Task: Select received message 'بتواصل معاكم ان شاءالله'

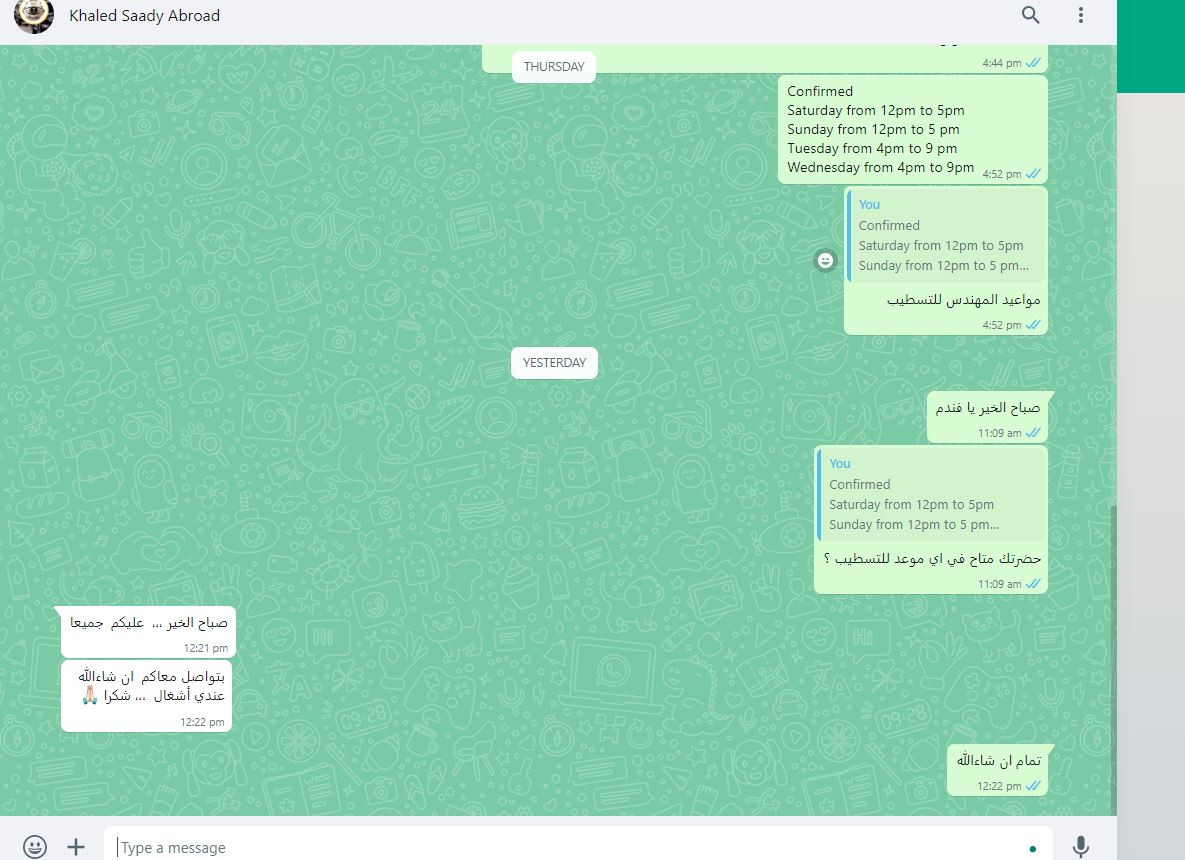Action: (147, 696)
